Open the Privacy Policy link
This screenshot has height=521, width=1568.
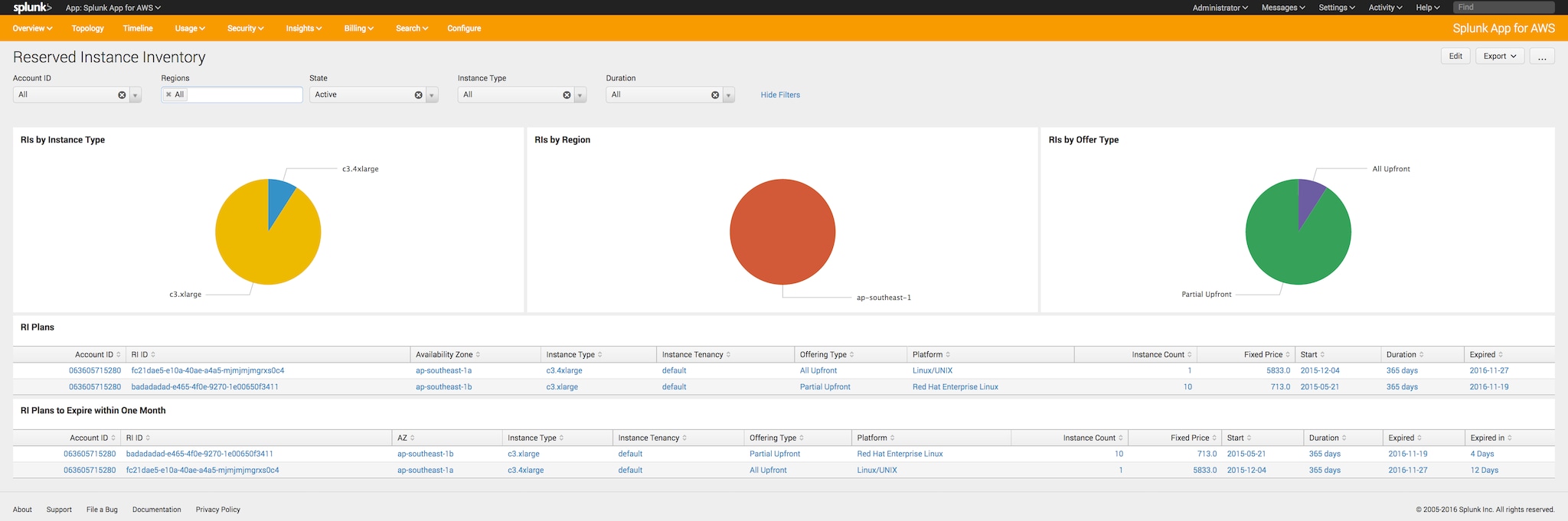pyautogui.click(x=218, y=510)
